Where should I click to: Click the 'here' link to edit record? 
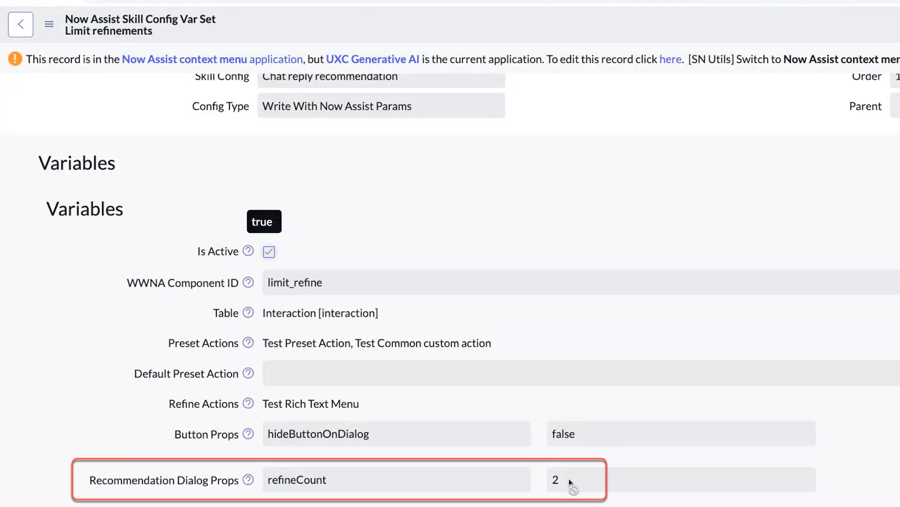[x=670, y=59]
